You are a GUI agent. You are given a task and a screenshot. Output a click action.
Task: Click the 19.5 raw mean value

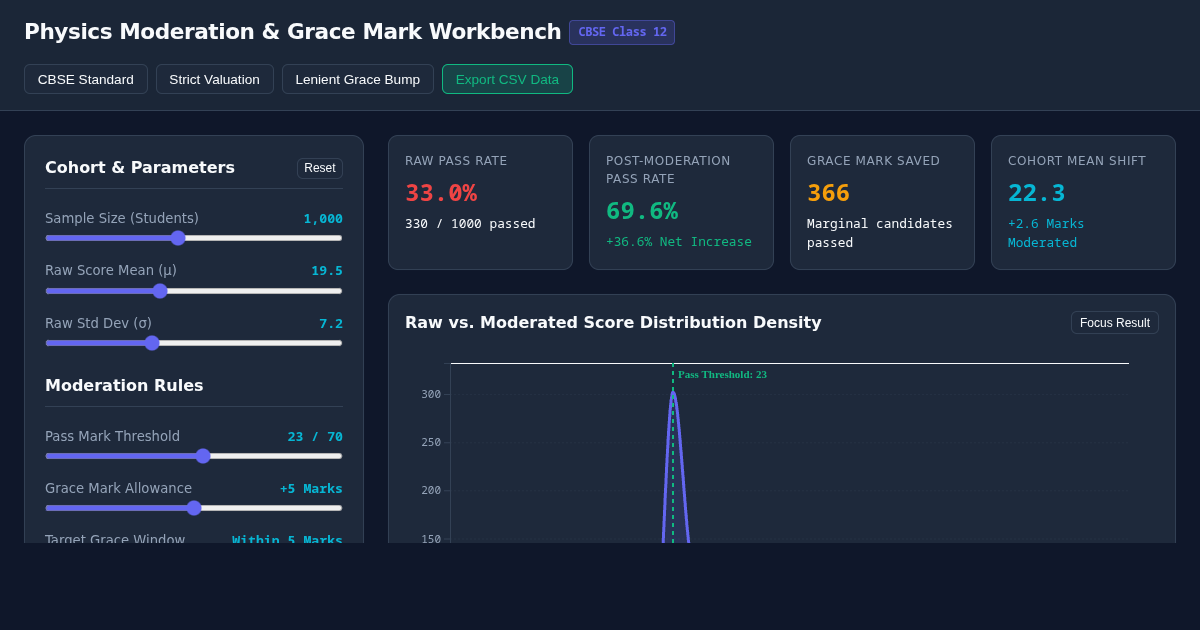327,270
